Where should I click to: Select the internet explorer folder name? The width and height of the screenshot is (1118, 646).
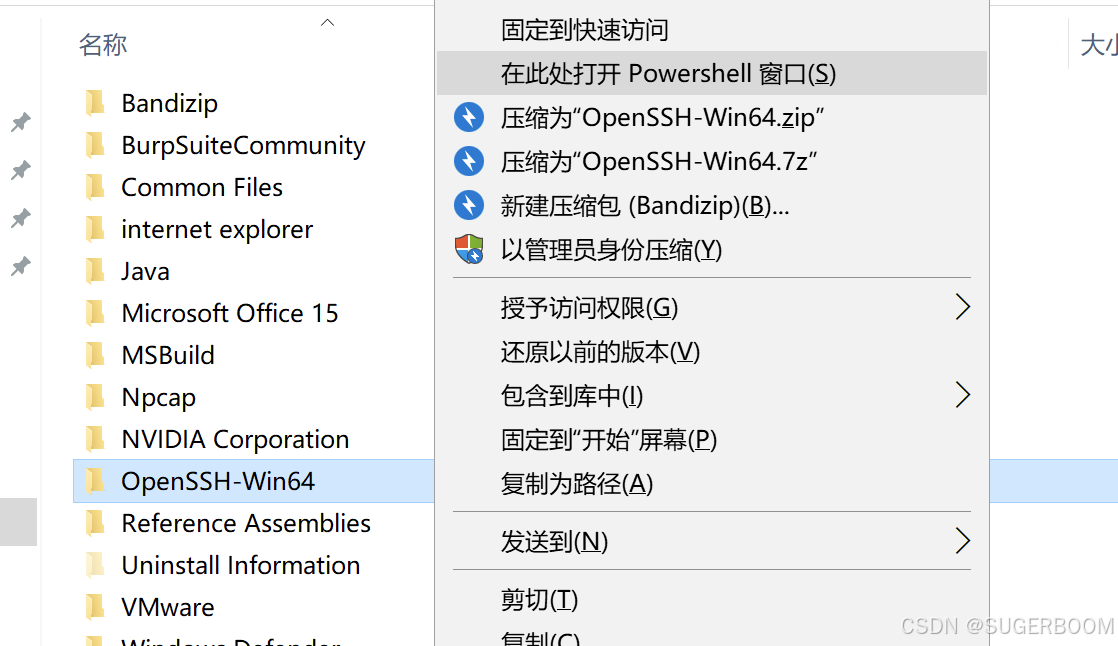click(217, 230)
